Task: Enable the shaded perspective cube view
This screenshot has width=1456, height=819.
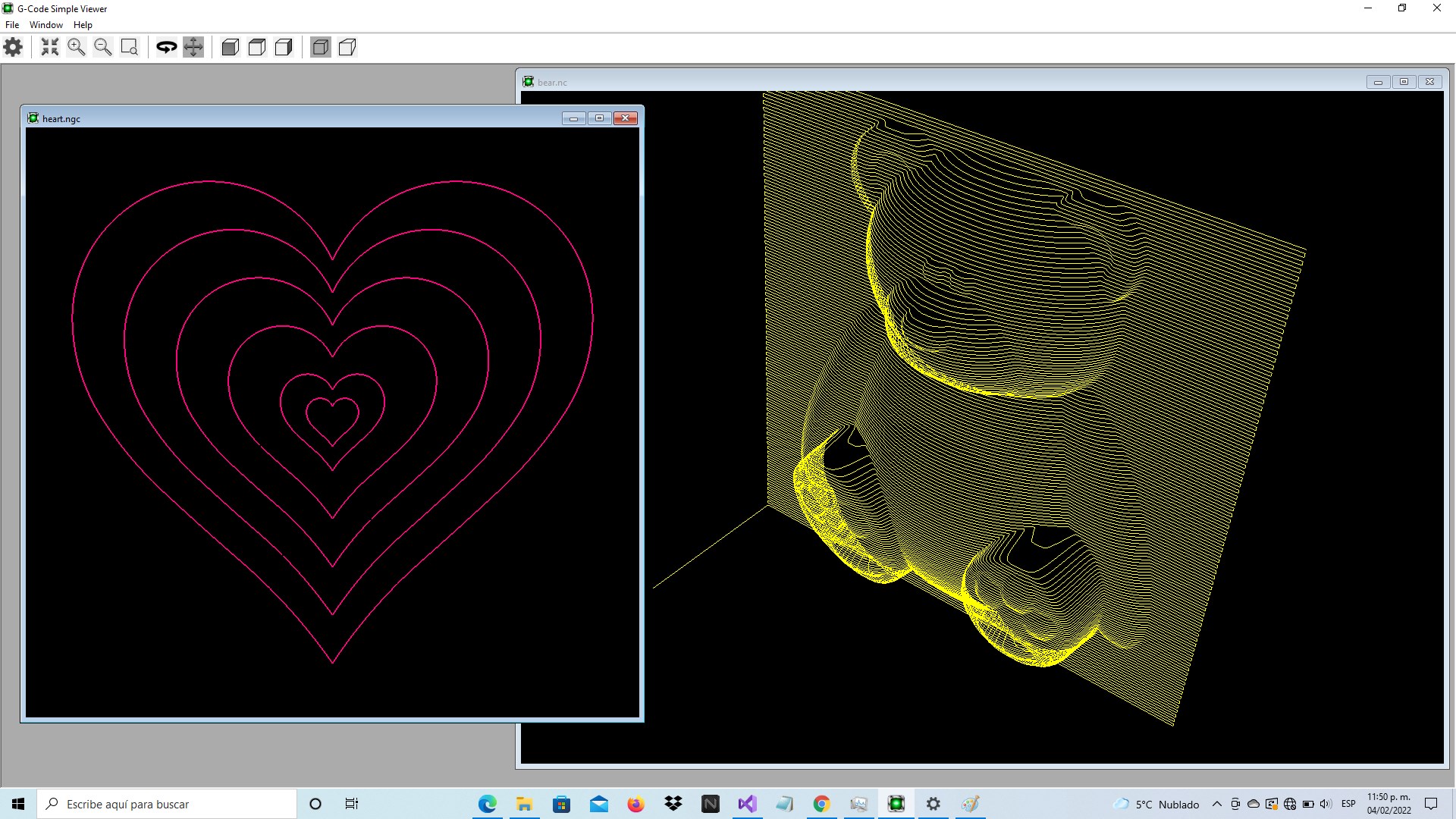Action: click(x=321, y=47)
